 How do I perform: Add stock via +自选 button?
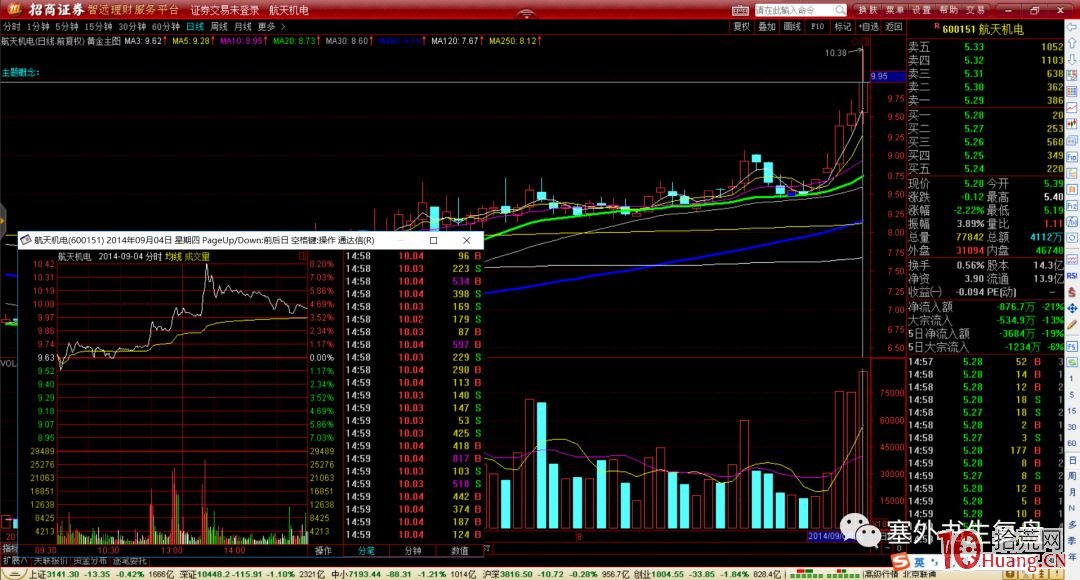(869, 27)
